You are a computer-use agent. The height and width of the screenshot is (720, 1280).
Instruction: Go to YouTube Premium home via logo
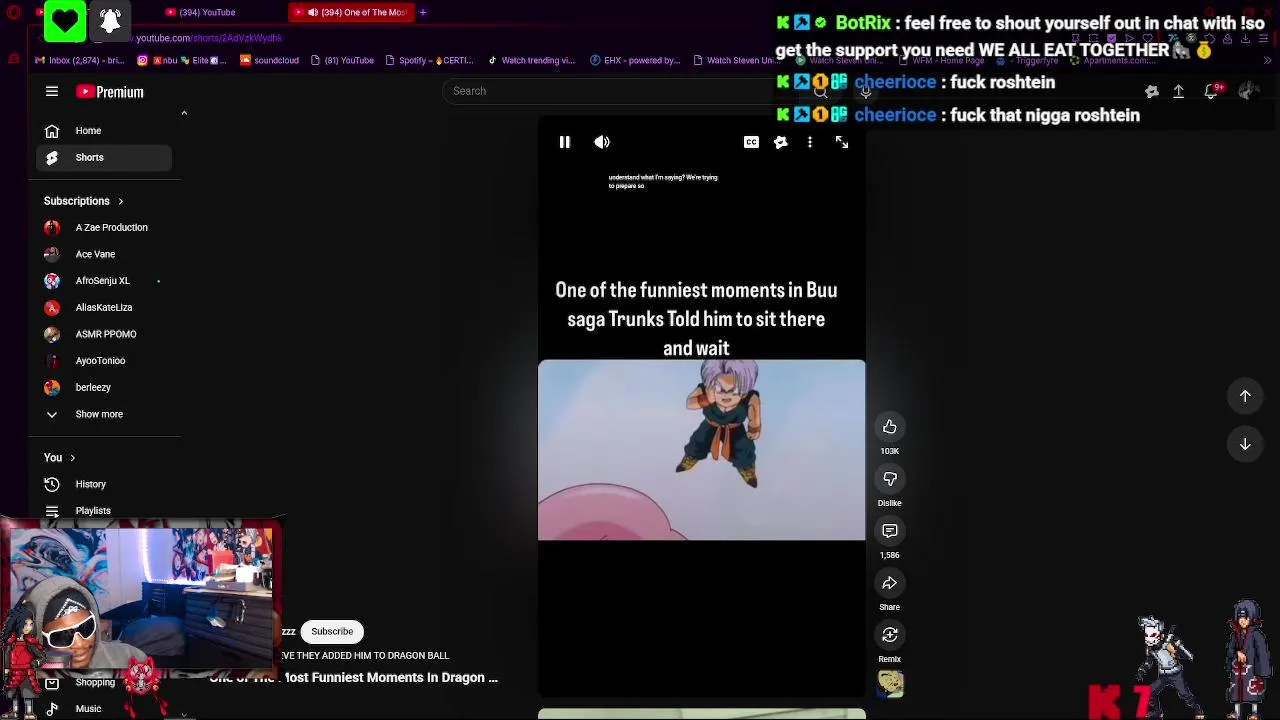pos(110,92)
